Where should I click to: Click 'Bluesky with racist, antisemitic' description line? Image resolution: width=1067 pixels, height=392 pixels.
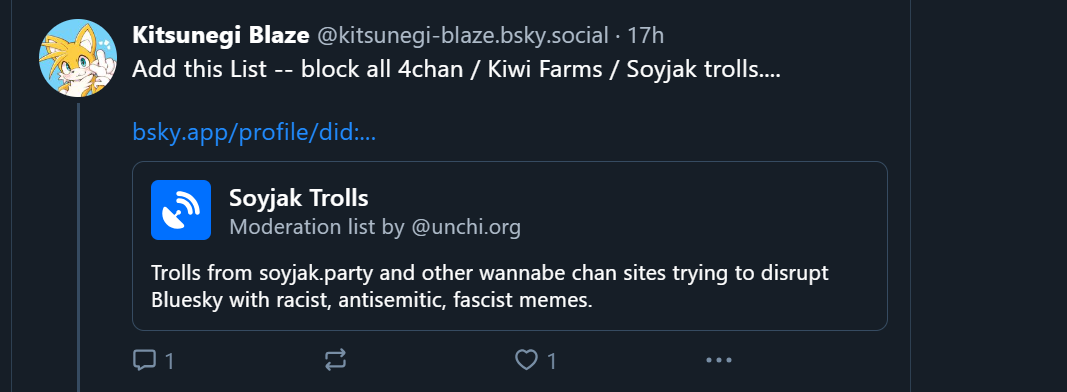[372, 300]
